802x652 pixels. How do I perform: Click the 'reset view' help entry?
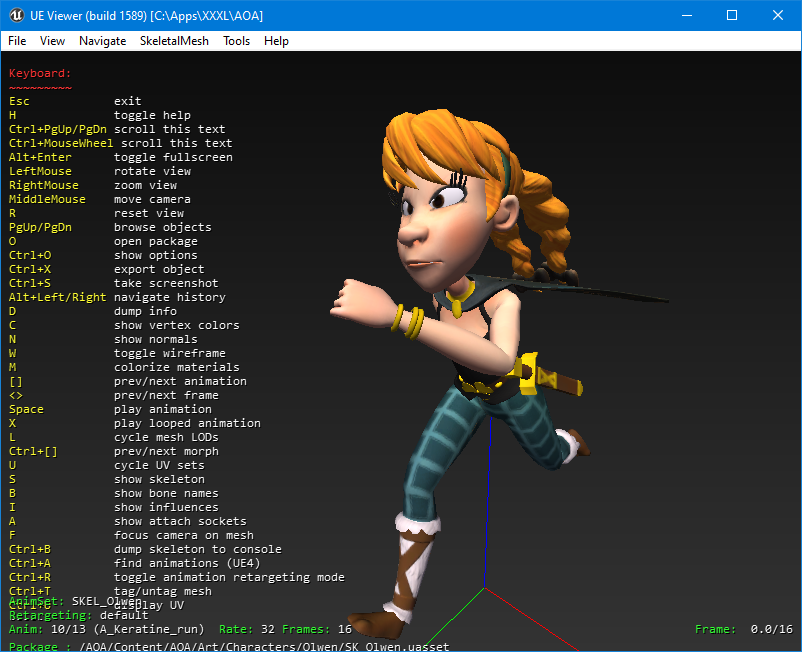coord(148,213)
